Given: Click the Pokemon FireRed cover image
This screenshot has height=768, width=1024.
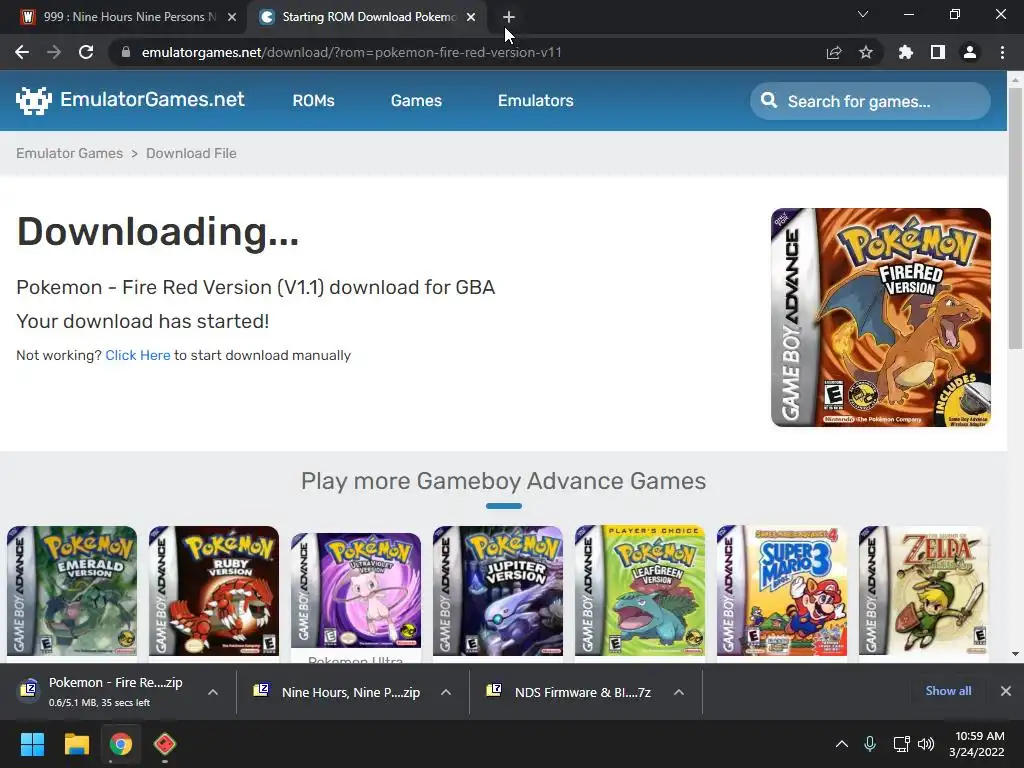Looking at the screenshot, I should click(x=880, y=317).
